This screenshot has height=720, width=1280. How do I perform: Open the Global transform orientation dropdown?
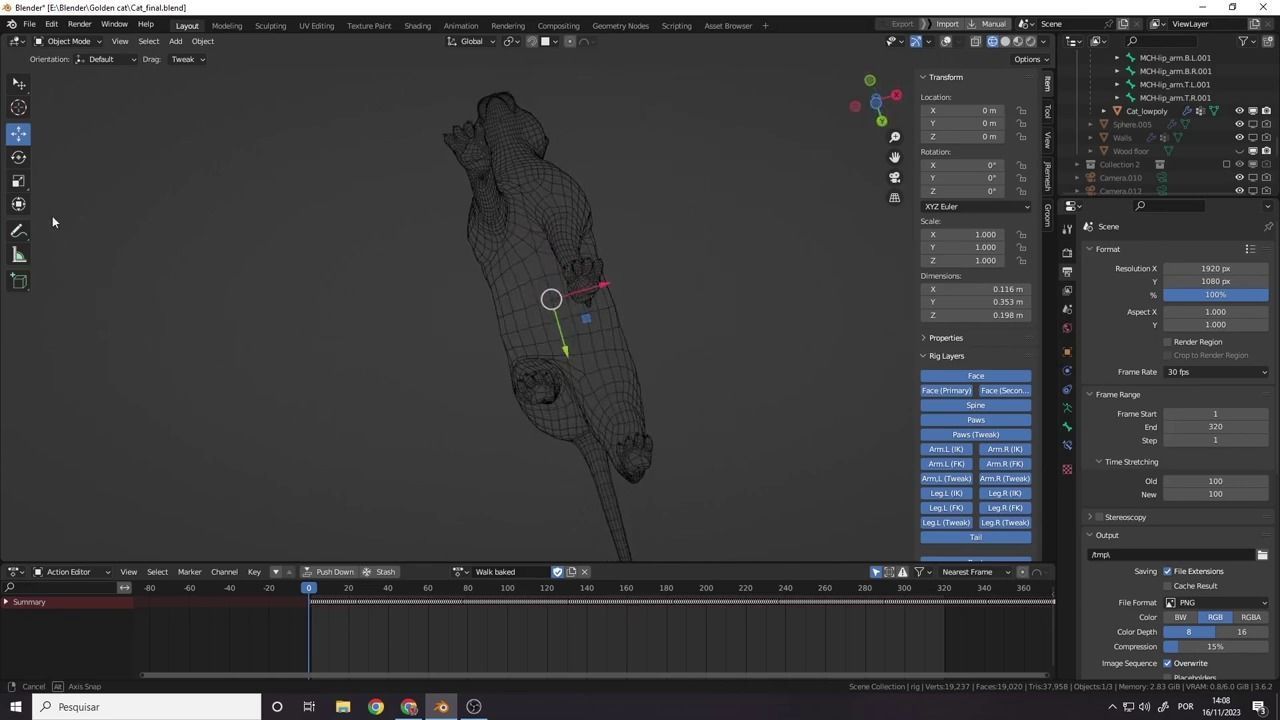471,41
